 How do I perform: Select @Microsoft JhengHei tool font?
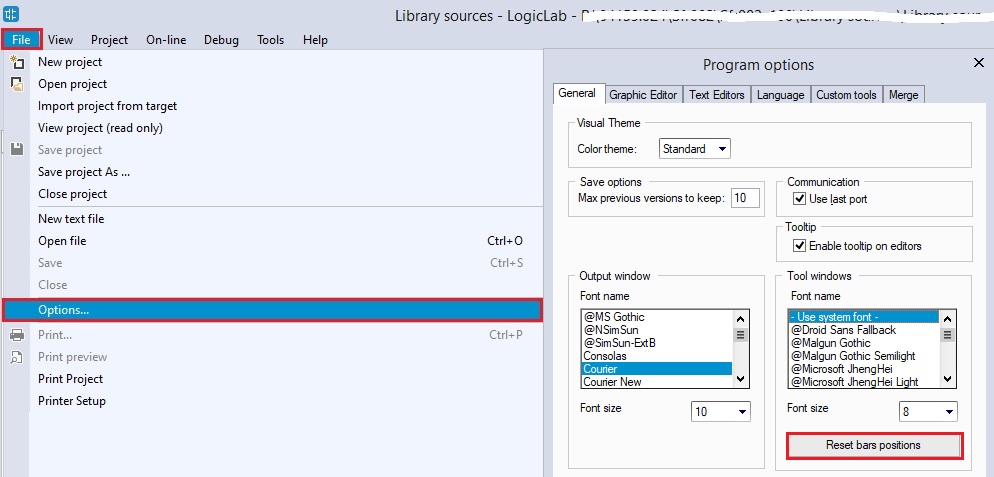tap(863, 369)
